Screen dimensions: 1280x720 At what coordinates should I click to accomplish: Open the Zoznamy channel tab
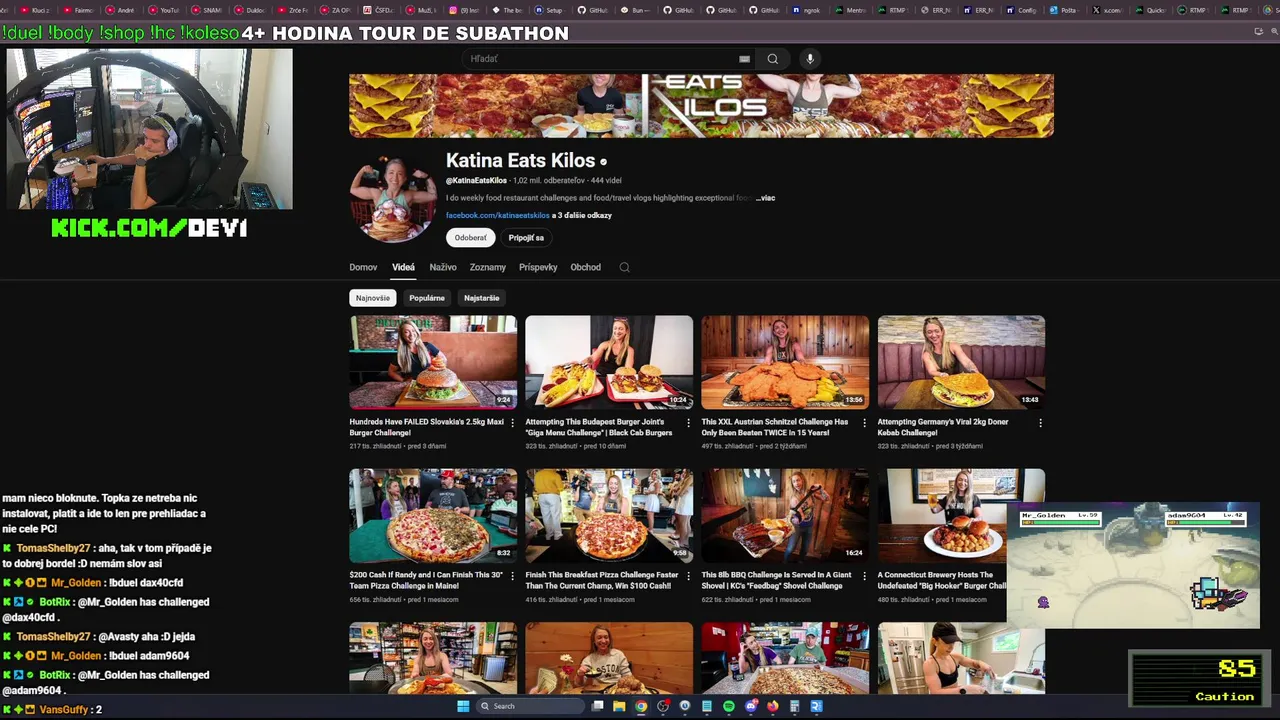488,267
